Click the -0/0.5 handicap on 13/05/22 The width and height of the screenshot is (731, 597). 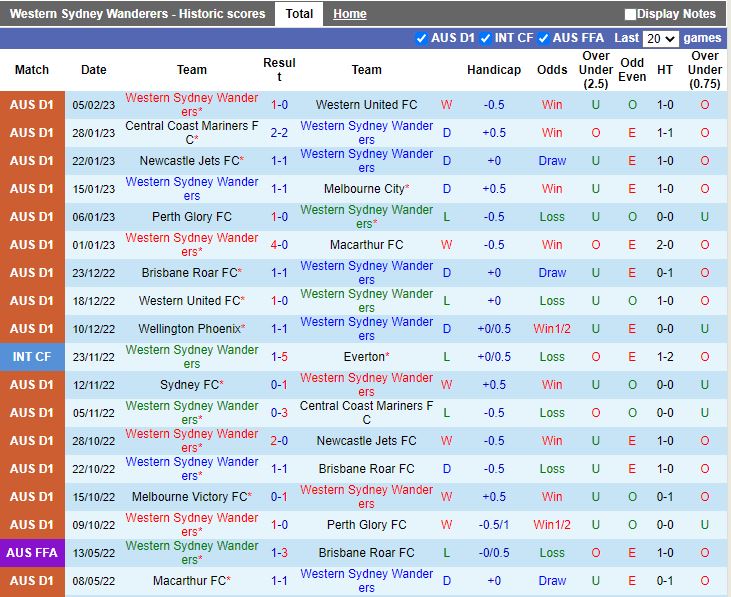pos(494,553)
